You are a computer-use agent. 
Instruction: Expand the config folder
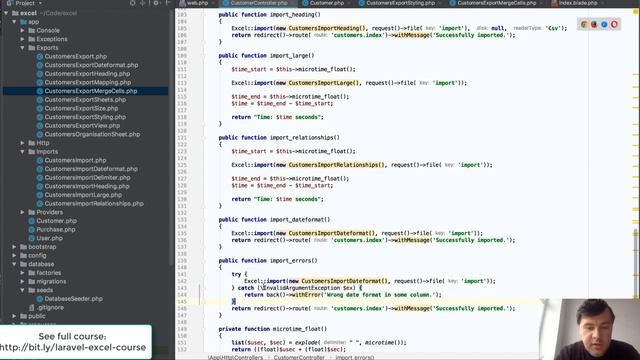[14, 256]
